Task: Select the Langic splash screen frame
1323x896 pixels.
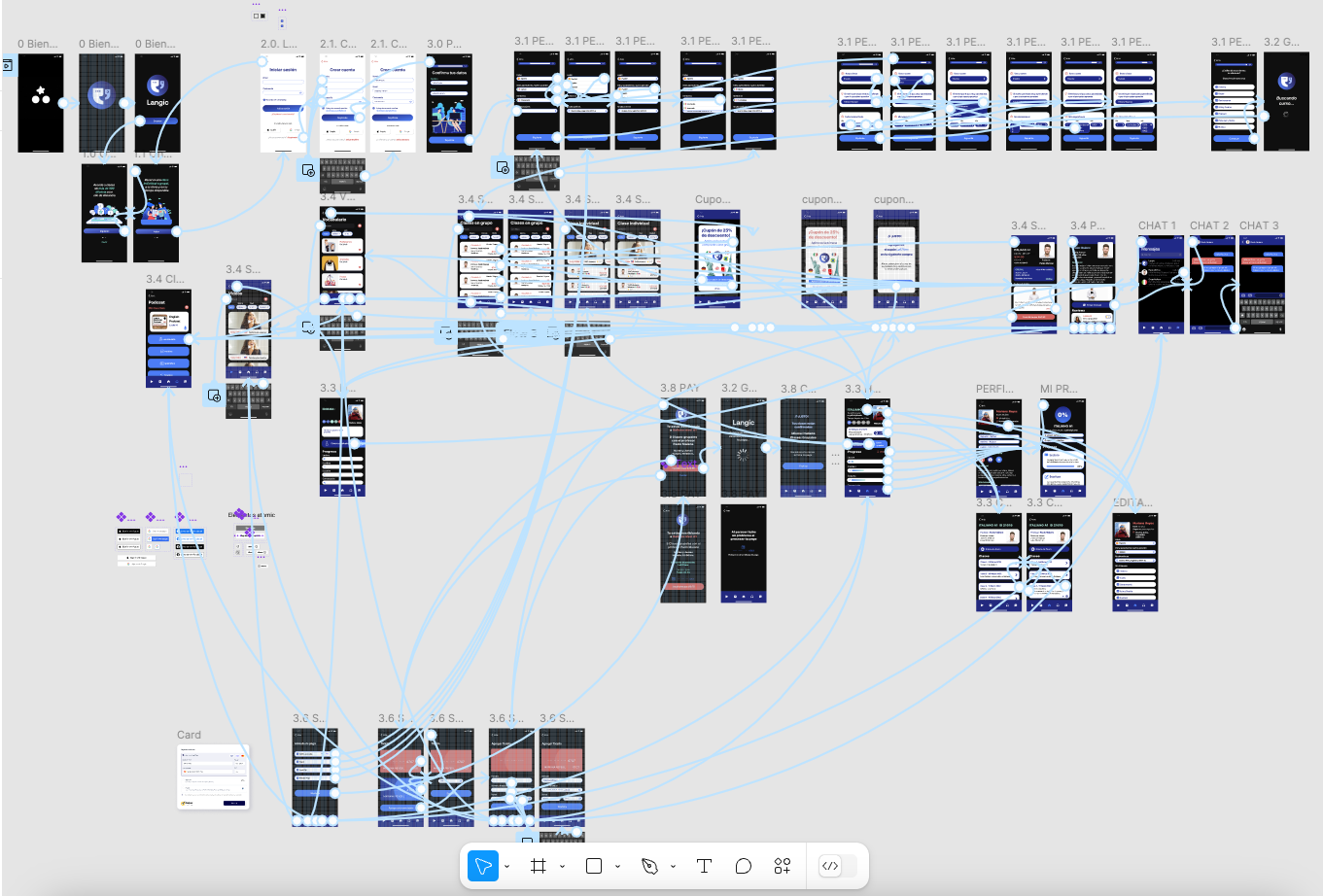Action: coord(157,102)
